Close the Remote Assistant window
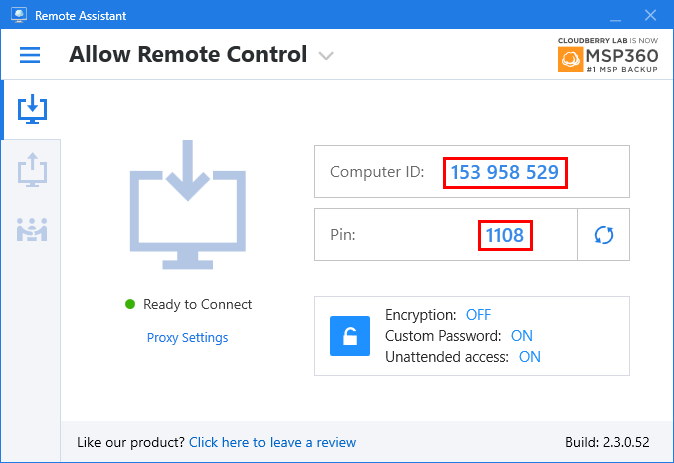The width and height of the screenshot is (674, 463). [650, 15]
